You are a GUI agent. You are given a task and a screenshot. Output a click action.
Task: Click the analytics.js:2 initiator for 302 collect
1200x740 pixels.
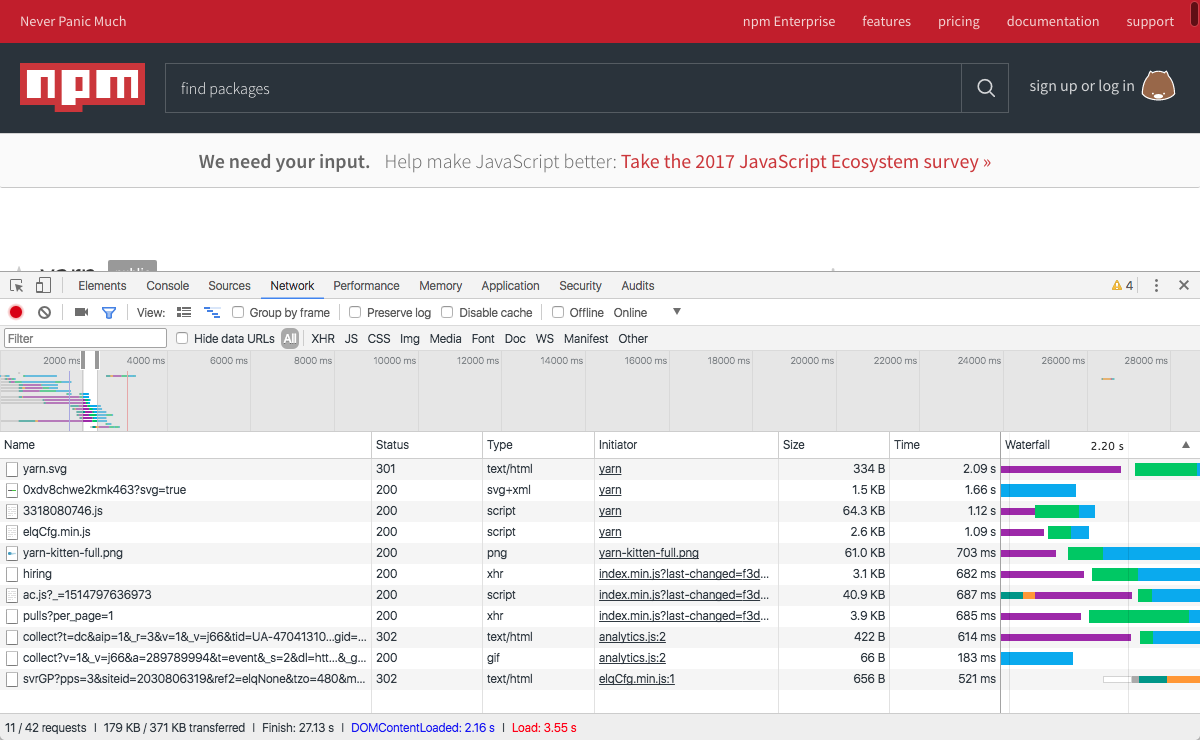(x=632, y=637)
